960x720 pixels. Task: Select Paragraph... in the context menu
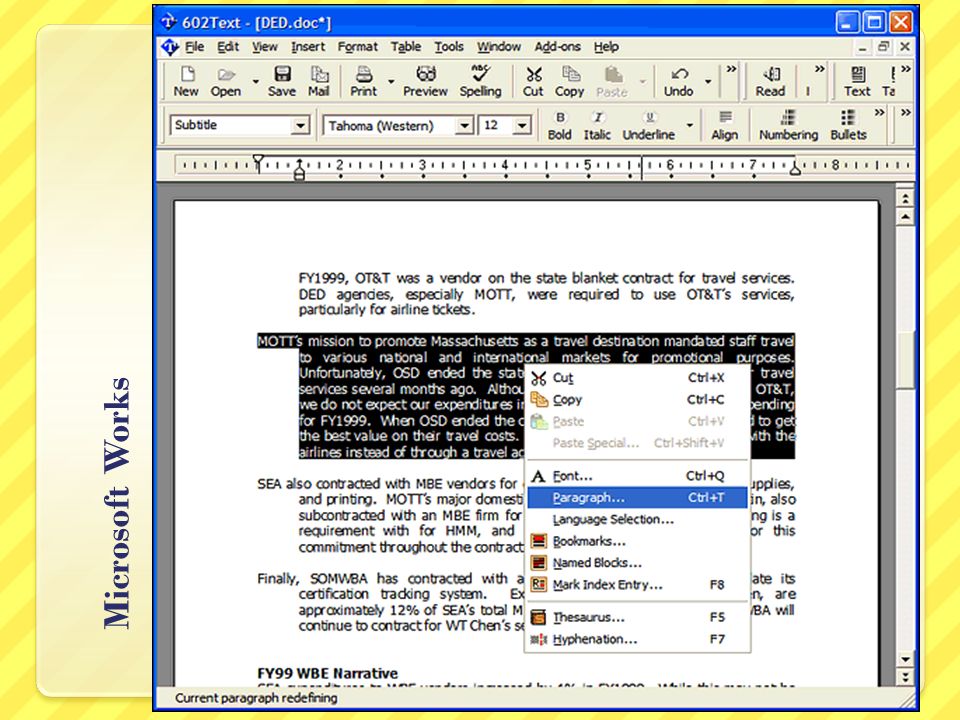point(637,498)
